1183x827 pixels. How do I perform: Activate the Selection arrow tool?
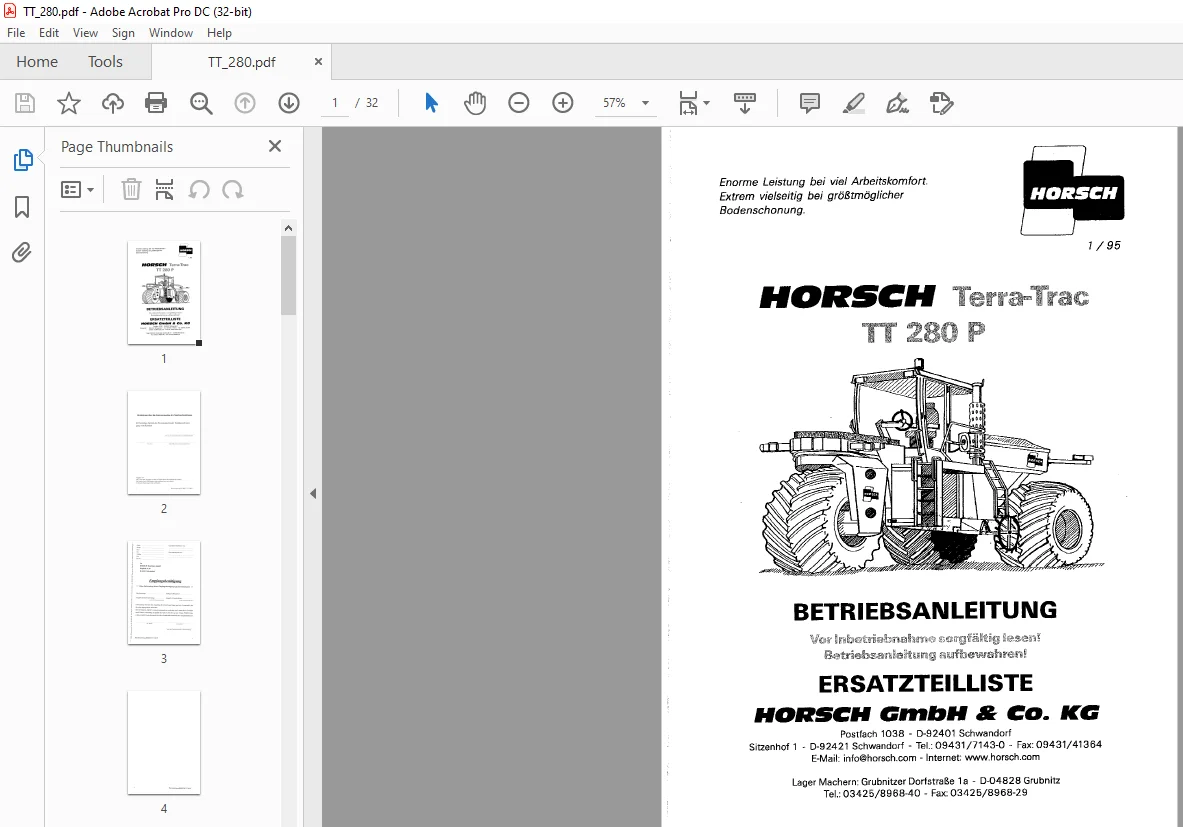click(431, 103)
